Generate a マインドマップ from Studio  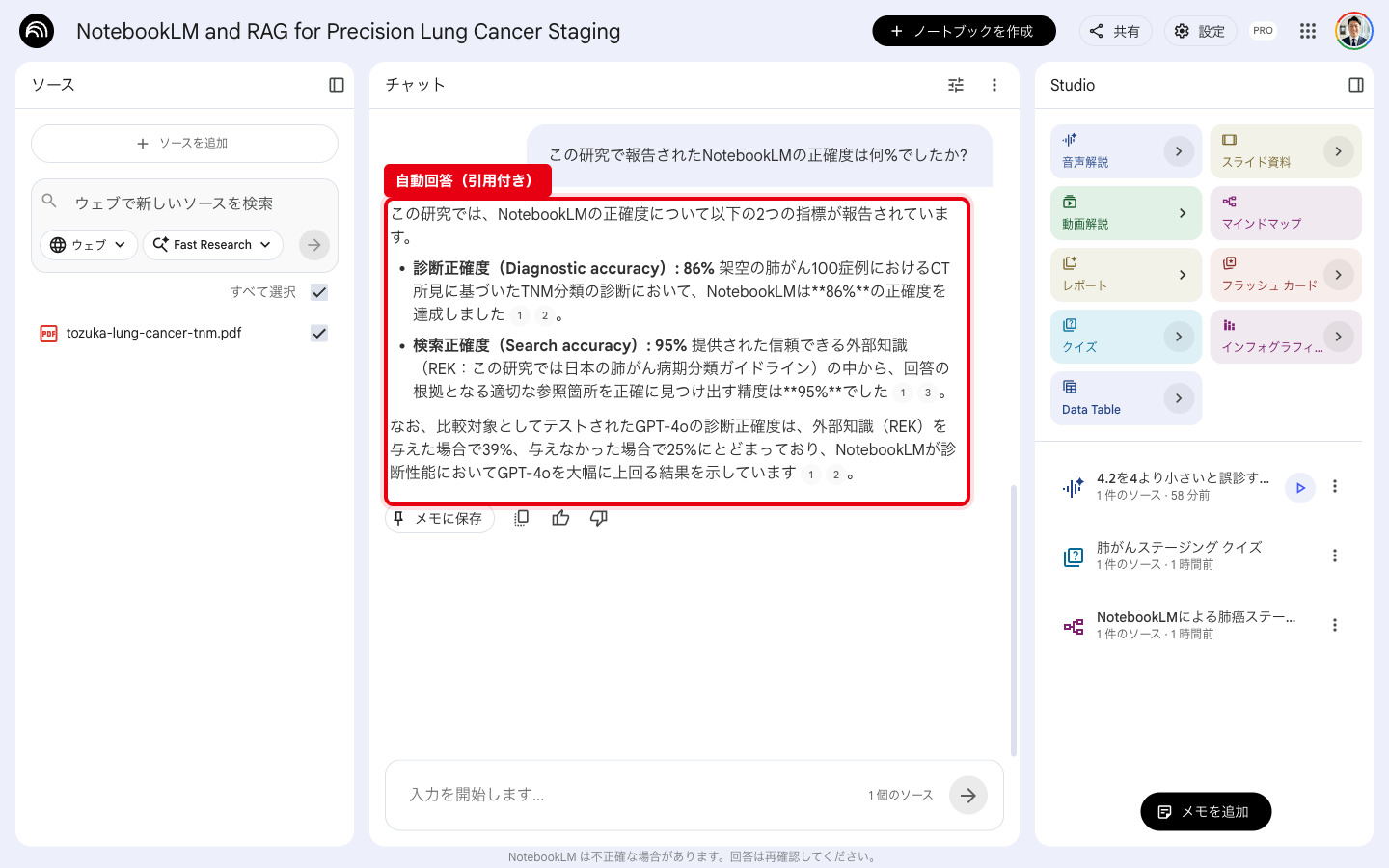[1286, 213]
